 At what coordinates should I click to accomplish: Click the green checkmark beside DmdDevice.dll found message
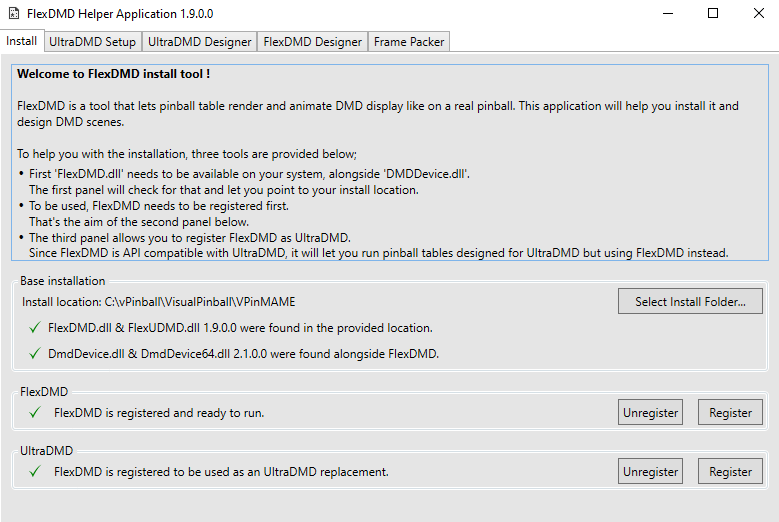click(x=35, y=353)
